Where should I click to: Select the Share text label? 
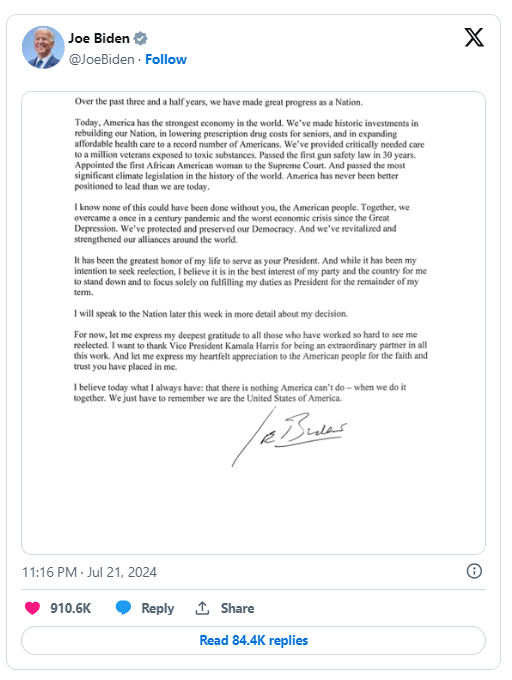[x=237, y=608]
